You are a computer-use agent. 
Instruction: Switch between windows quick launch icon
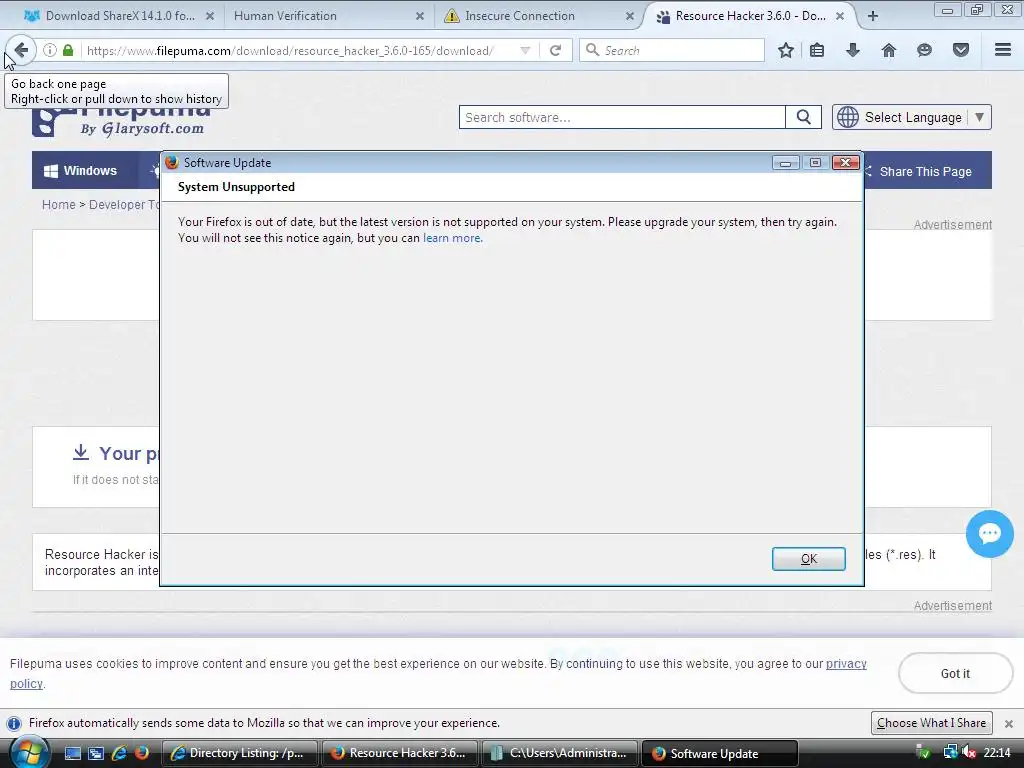click(x=96, y=753)
